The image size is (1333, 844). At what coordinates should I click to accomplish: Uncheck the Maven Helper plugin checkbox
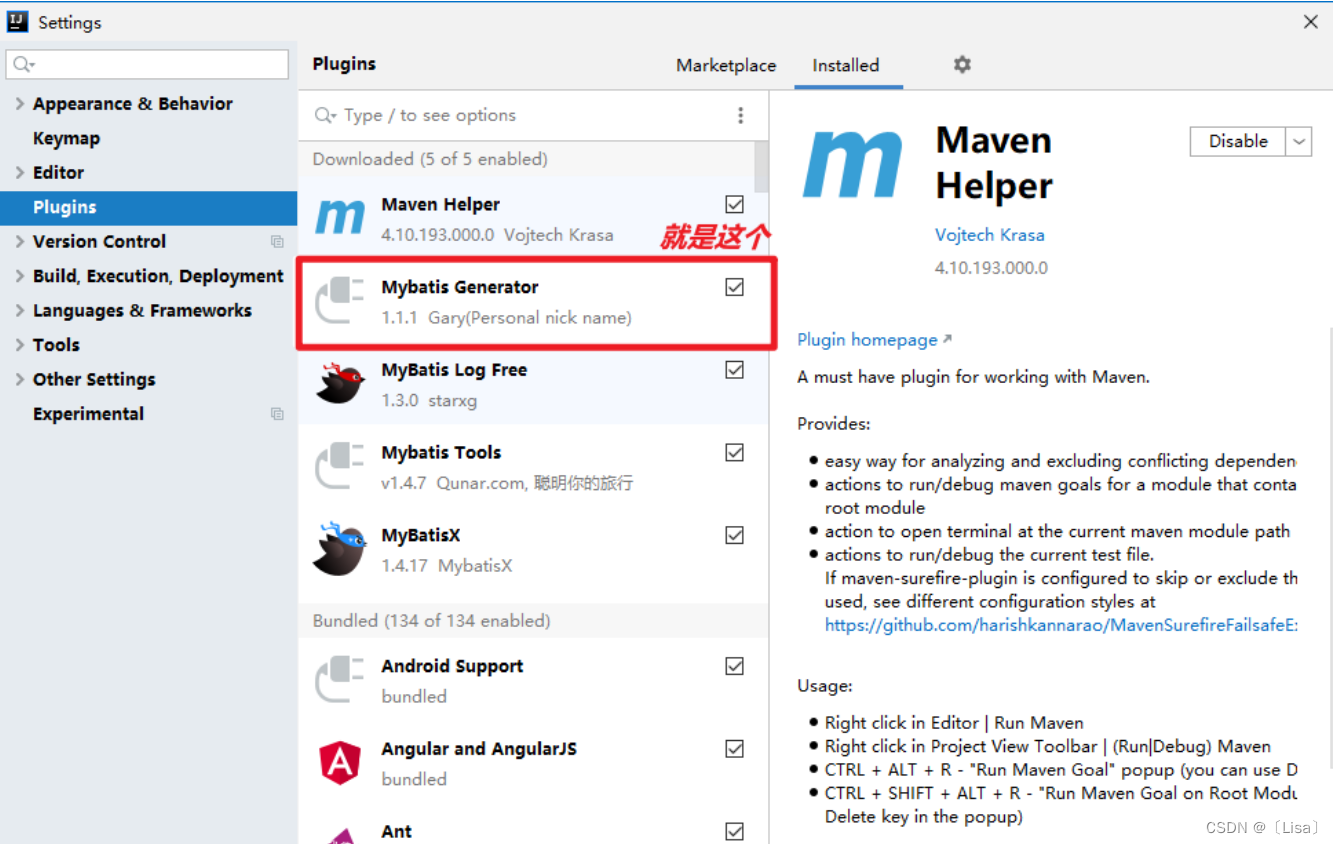click(x=735, y=204)
